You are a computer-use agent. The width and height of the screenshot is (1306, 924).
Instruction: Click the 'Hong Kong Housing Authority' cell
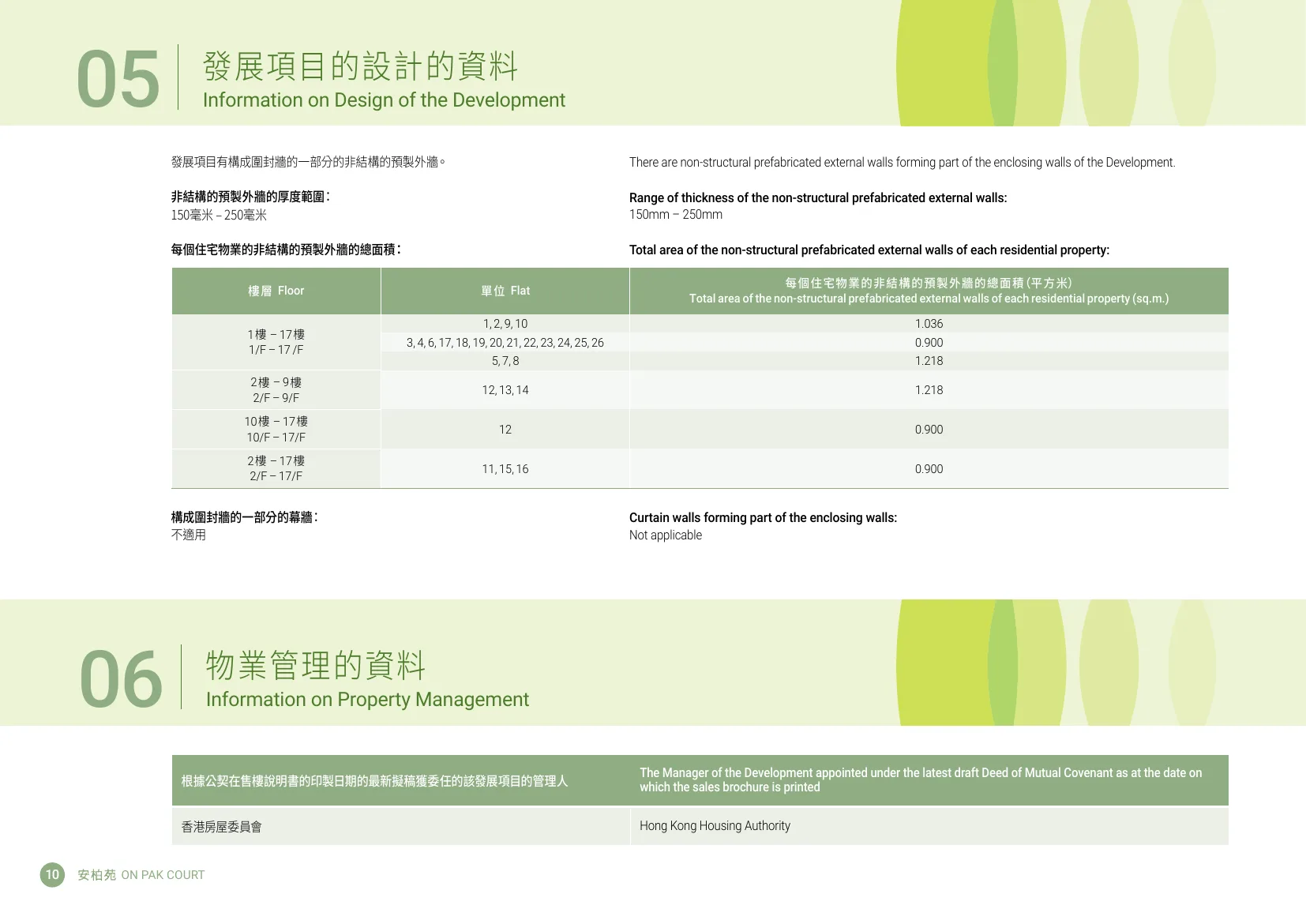click(715, 826)
